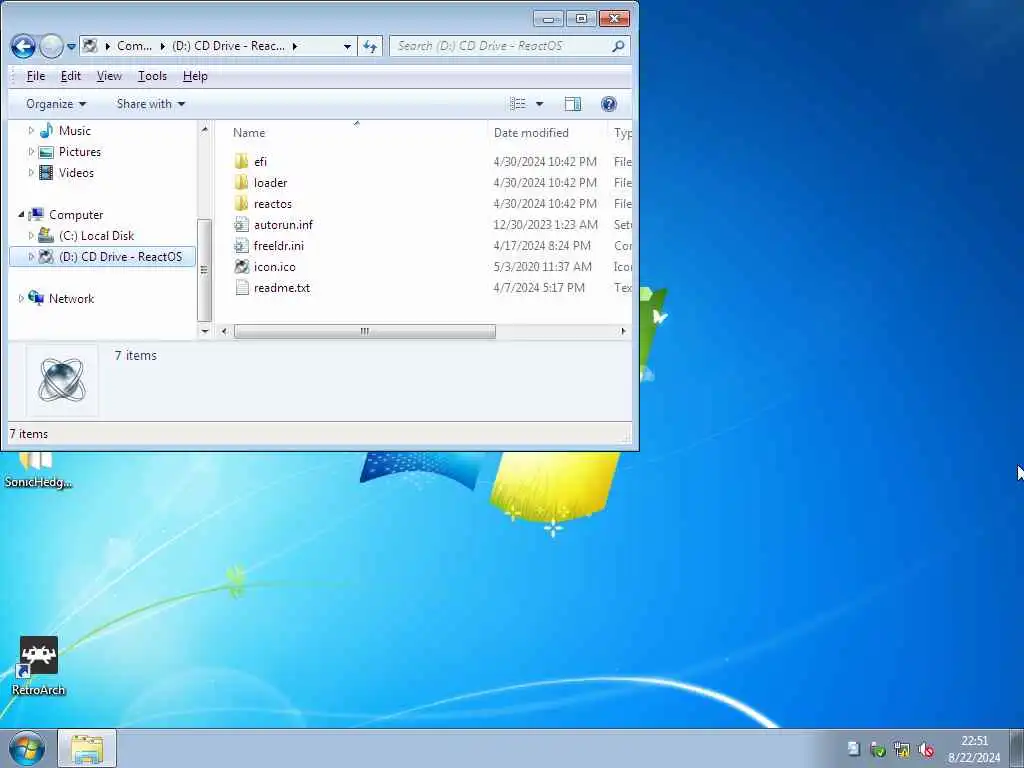Click the file list scroll right arrow
1024x768 pixels.
[x=623, y=332]
